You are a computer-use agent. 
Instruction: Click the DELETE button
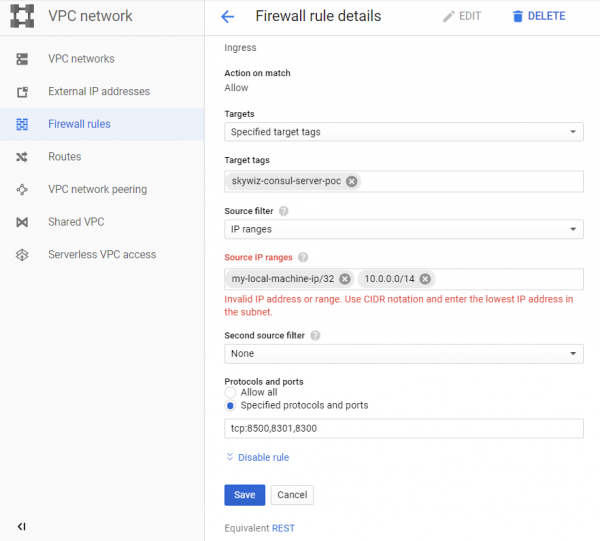pos(538,17)
